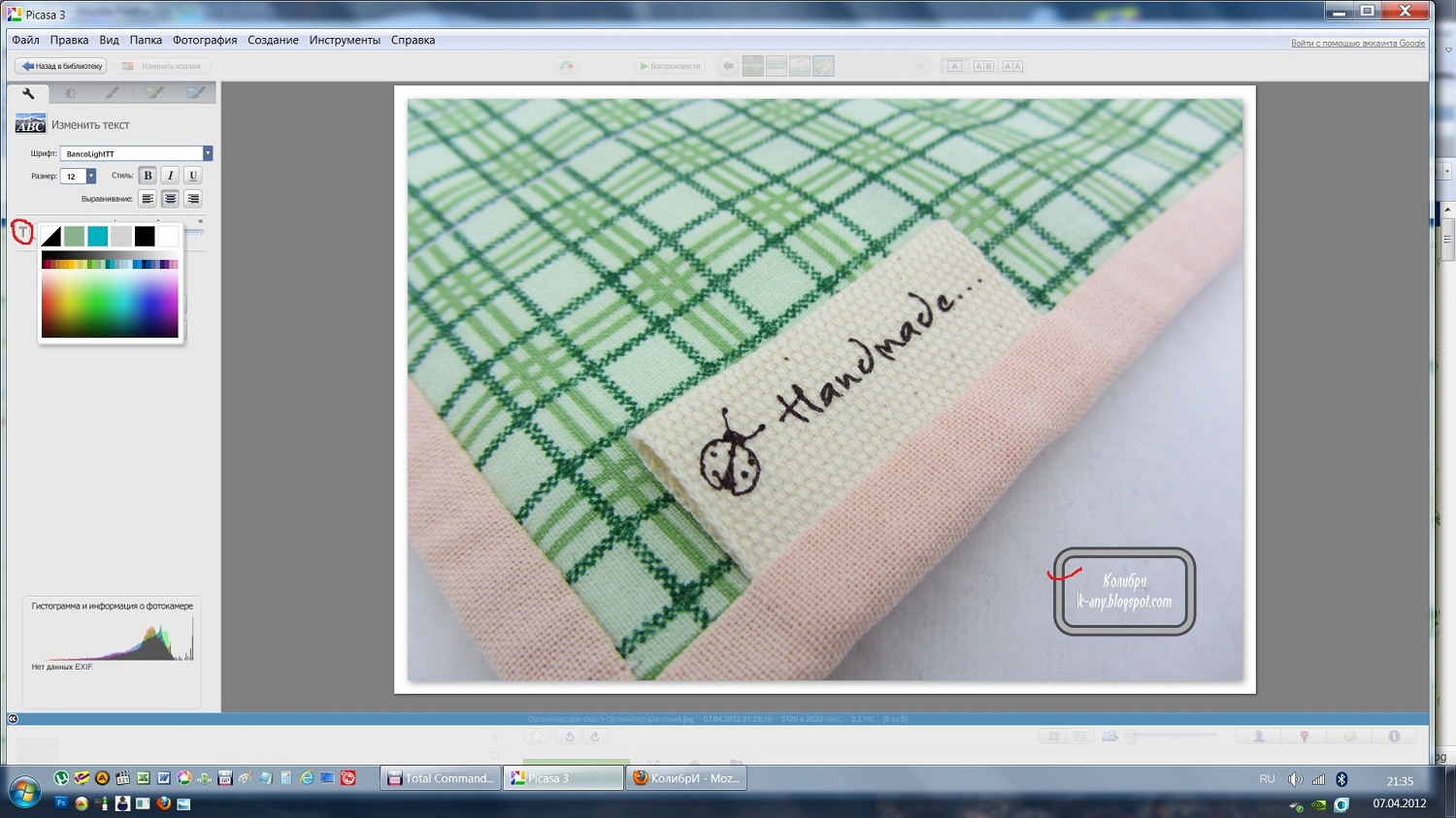This screenshot has width=1456, height=818.
Task: Switch to КолибрИ Mozilla Firefox taskbar window
Action: coord(687,778)
